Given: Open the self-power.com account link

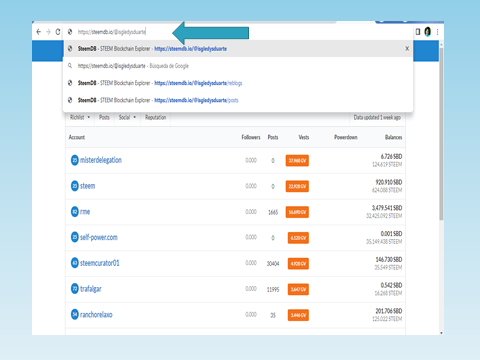Looking at the screenshot, I should 99,237.
